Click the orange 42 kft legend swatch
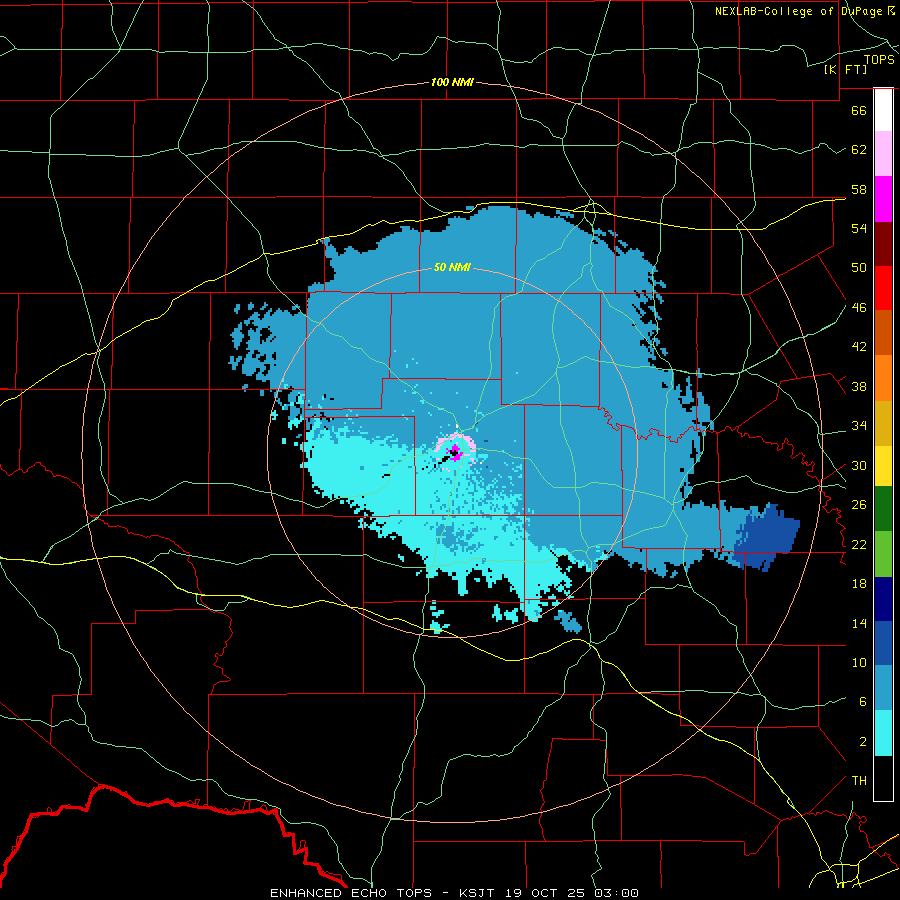 (883, 377)
